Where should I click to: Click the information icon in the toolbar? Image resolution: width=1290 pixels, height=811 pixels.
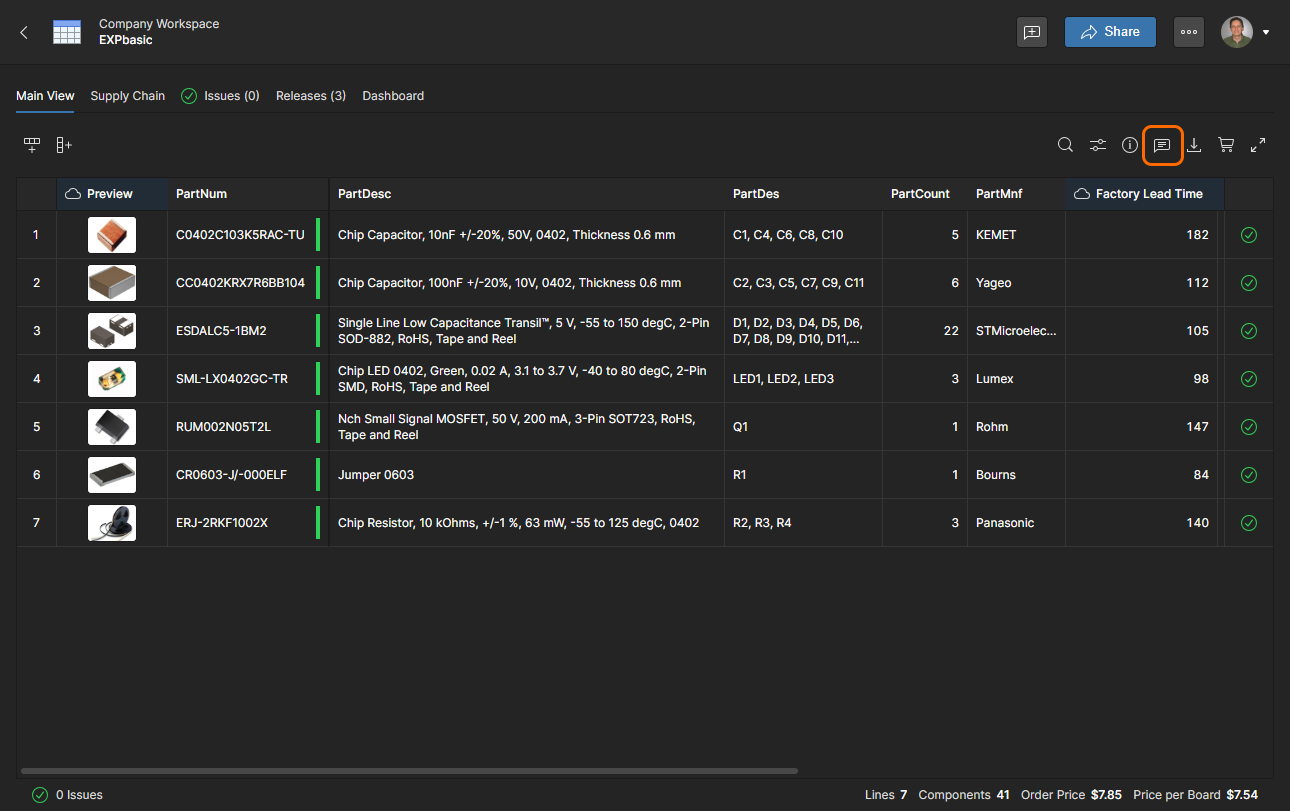point(1130,145)
